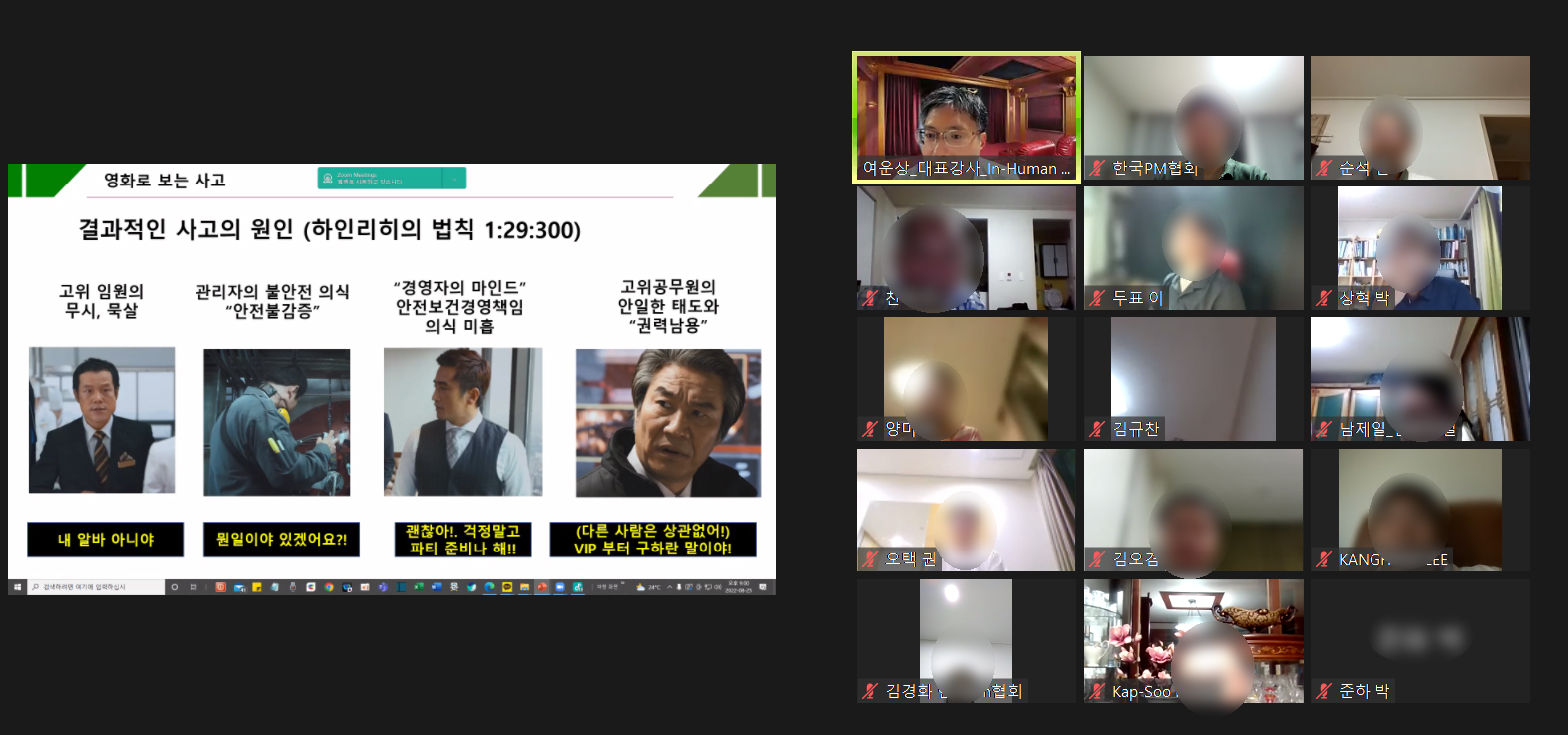
Task: Select 오택 권 participant video tile
Action: [967, 510]
